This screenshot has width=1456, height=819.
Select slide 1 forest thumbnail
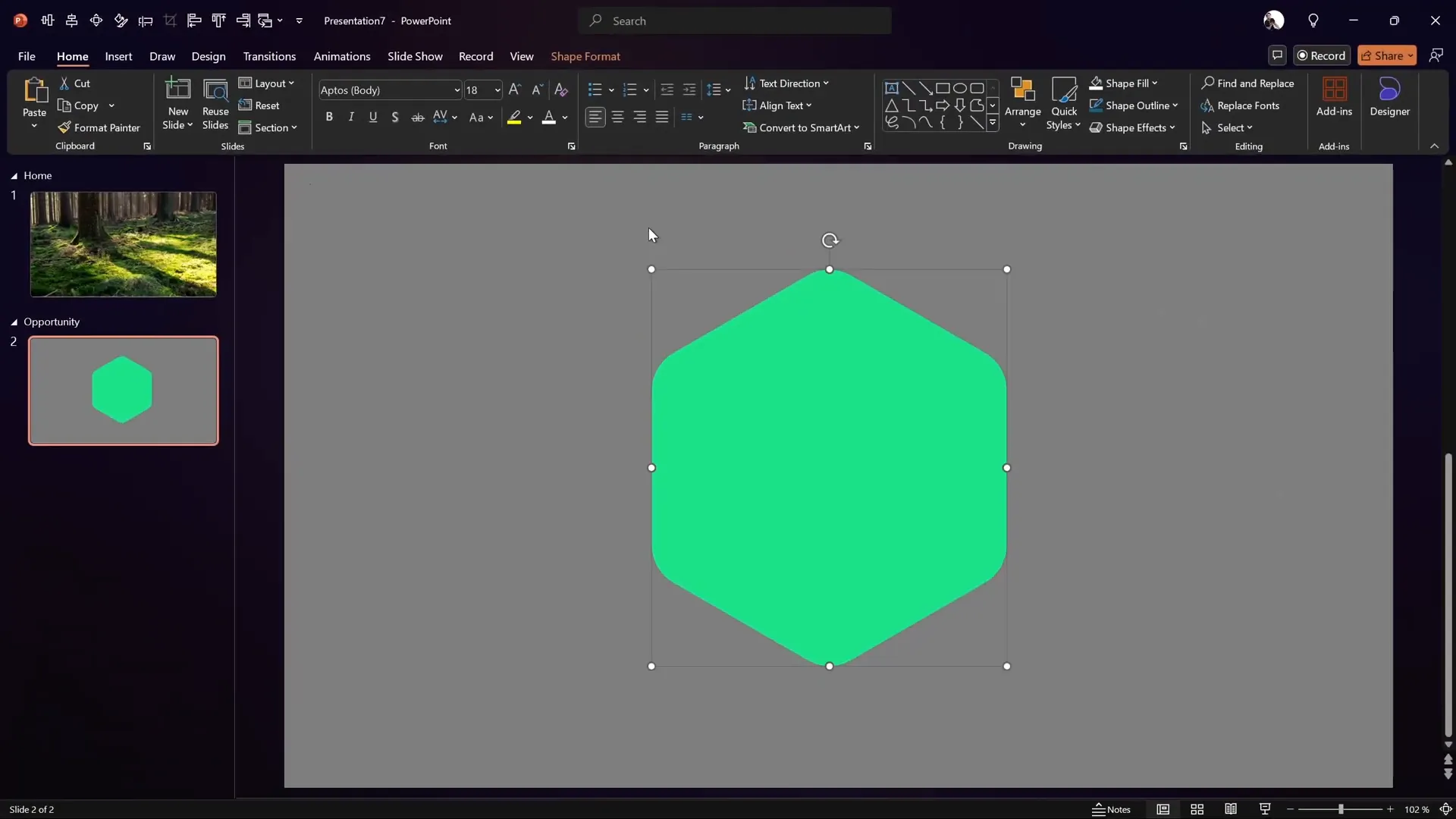coord(123,244)
